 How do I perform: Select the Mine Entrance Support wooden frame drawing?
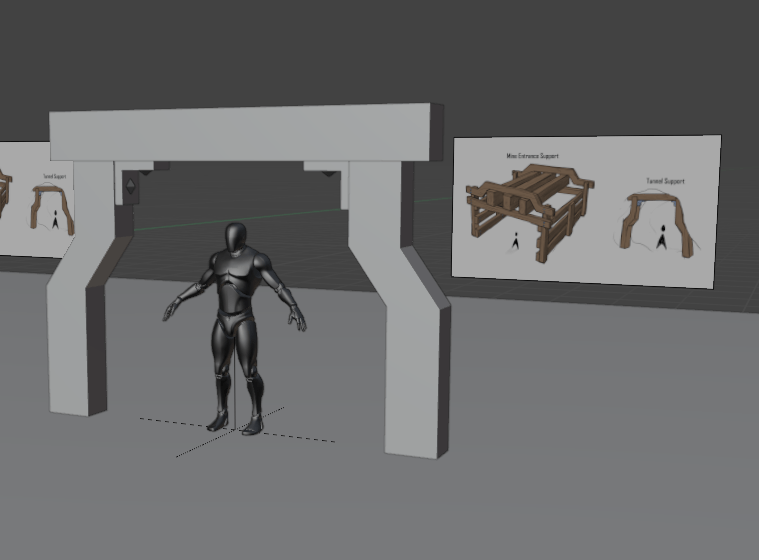[528, 208]
